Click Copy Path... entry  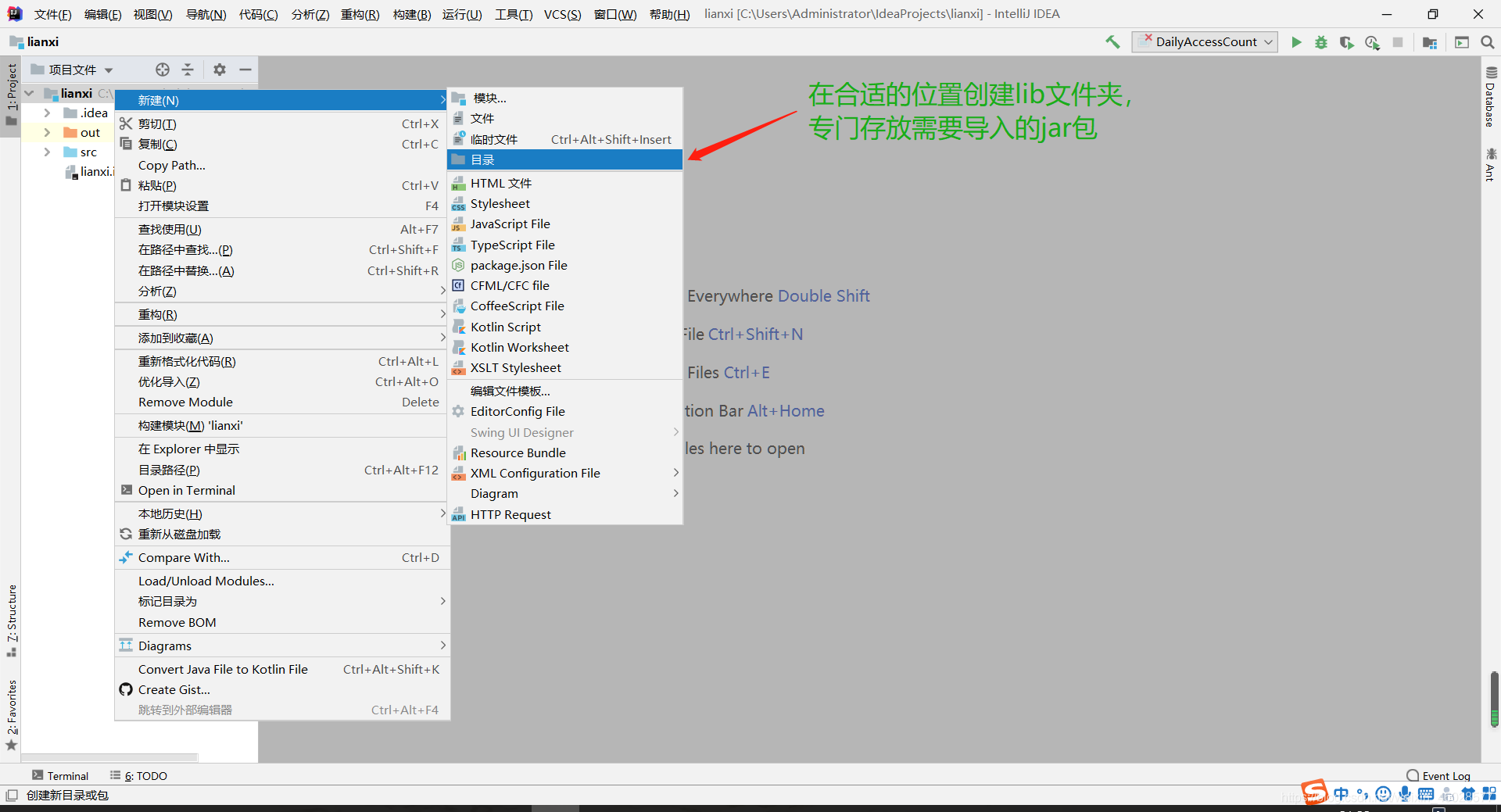click(x=282, y=166)
